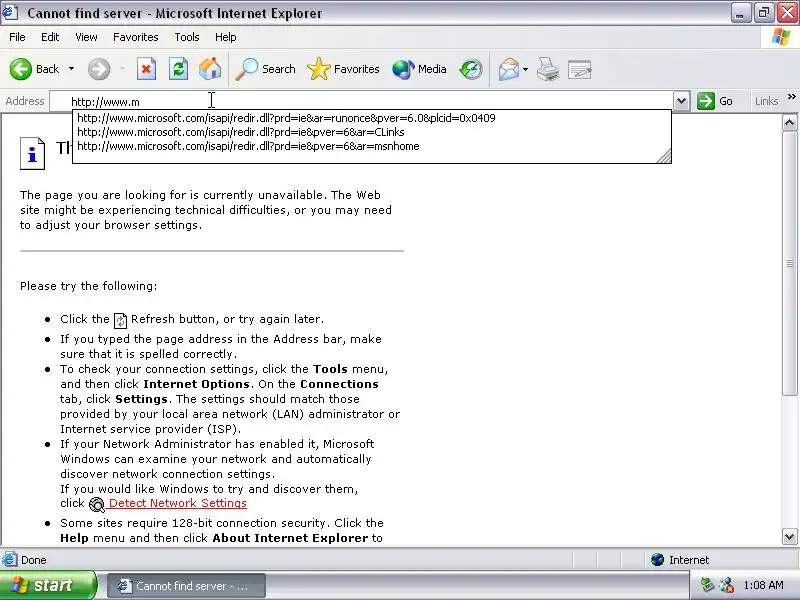Expand the Links toolbar chevron
Screen dimensions: 800x600
coord(791,97)
